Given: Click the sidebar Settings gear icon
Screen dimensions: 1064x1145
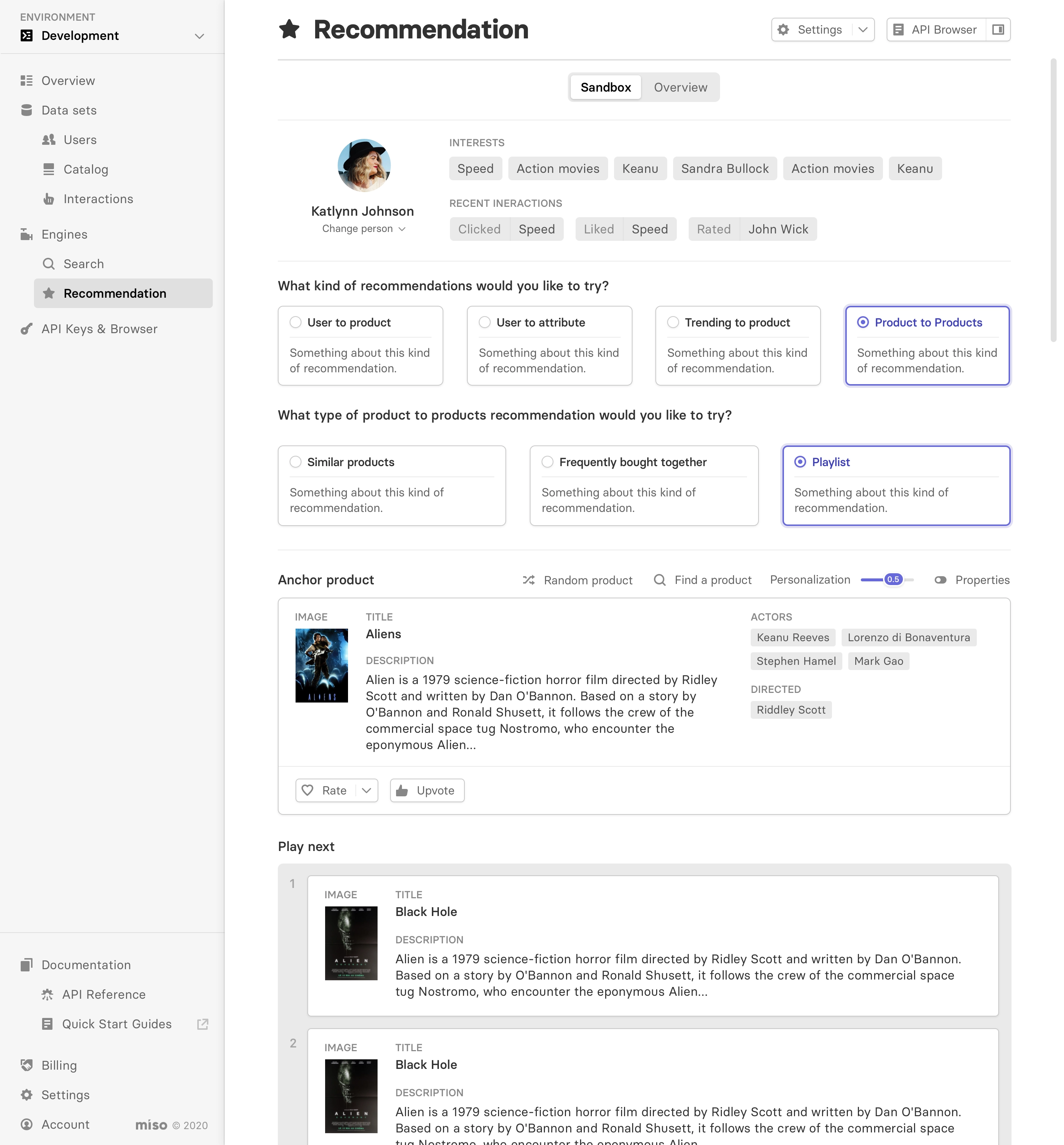Looking at the screenshot, I should 27,1095.
